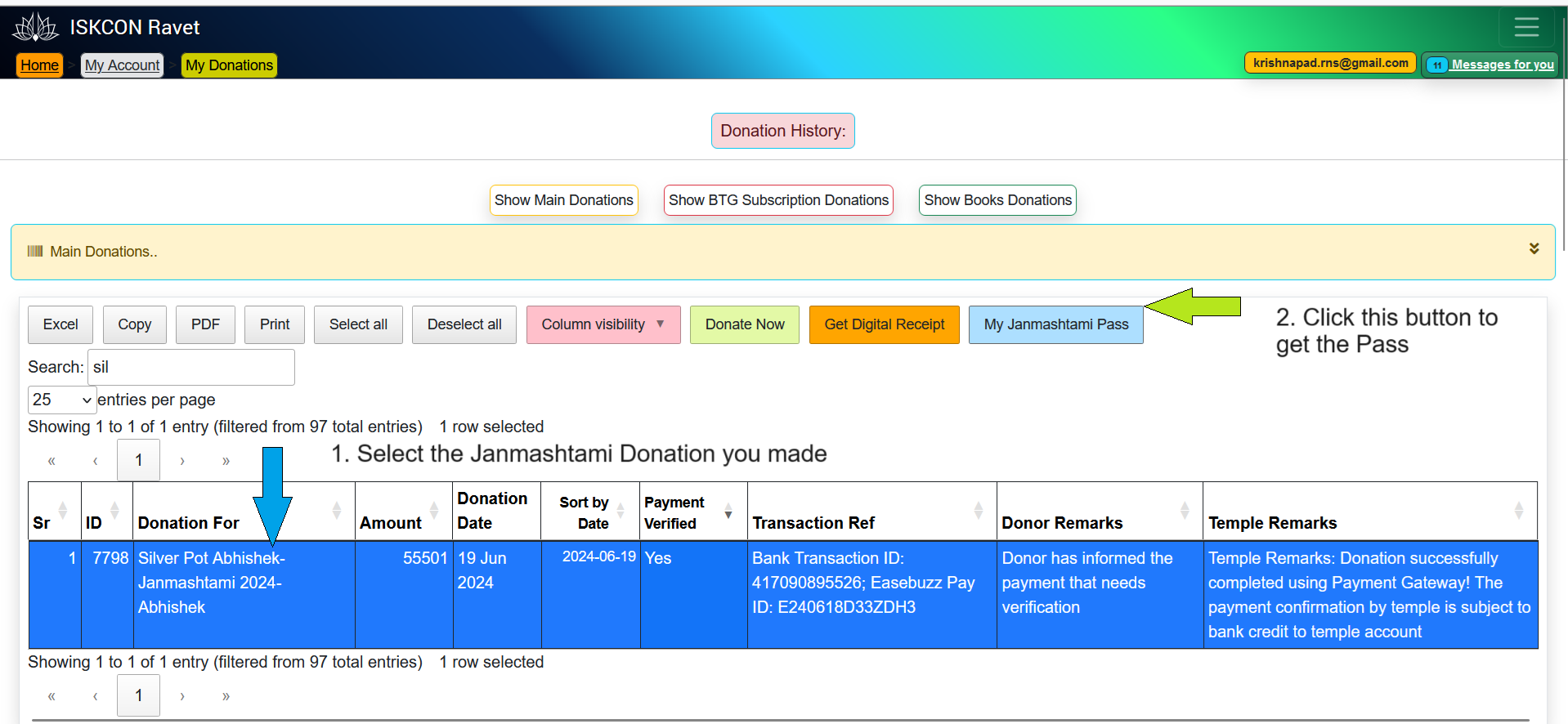This screenshot has height=724, width=1568.
Task: Go to last page, bottom pagination
Action: [226, 696]
